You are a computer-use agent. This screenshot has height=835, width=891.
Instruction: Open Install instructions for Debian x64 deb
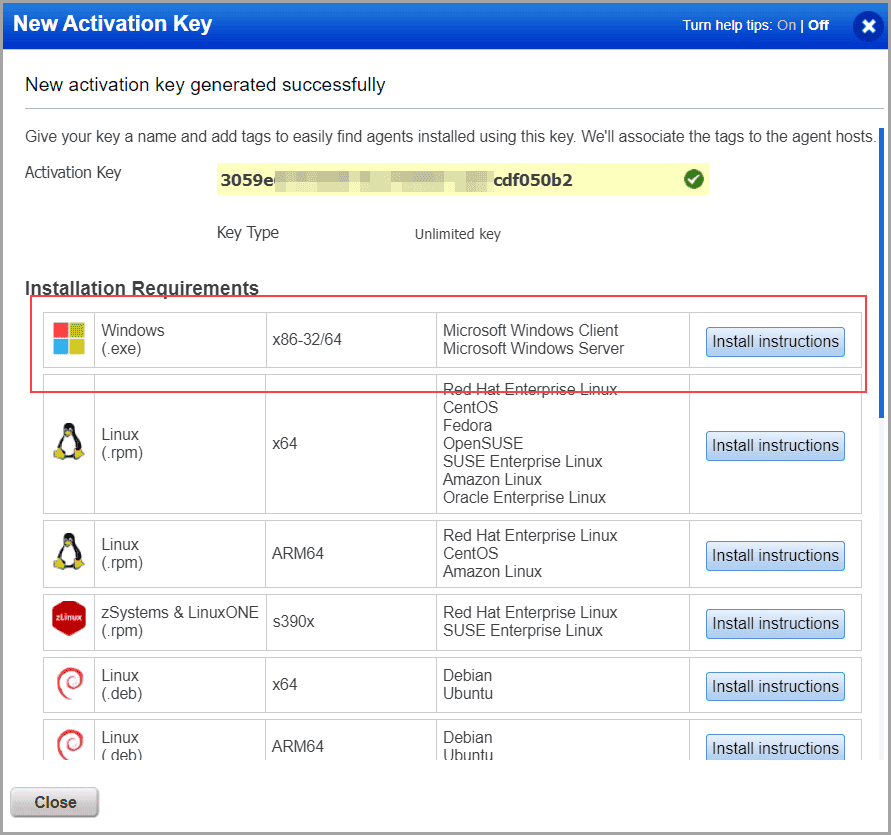[x=775, y=686]
